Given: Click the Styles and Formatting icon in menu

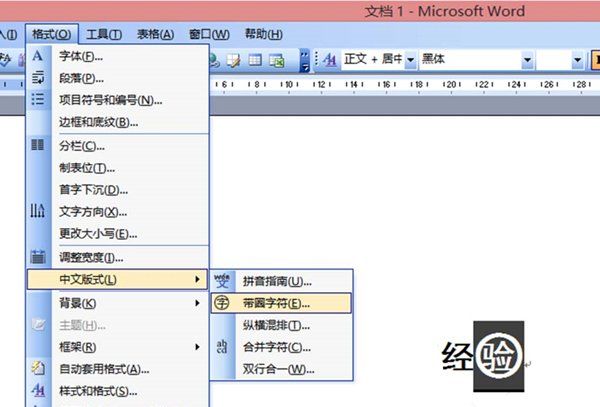Looking at the screenshot, I should pyautogui.click(x=38, y=391).
